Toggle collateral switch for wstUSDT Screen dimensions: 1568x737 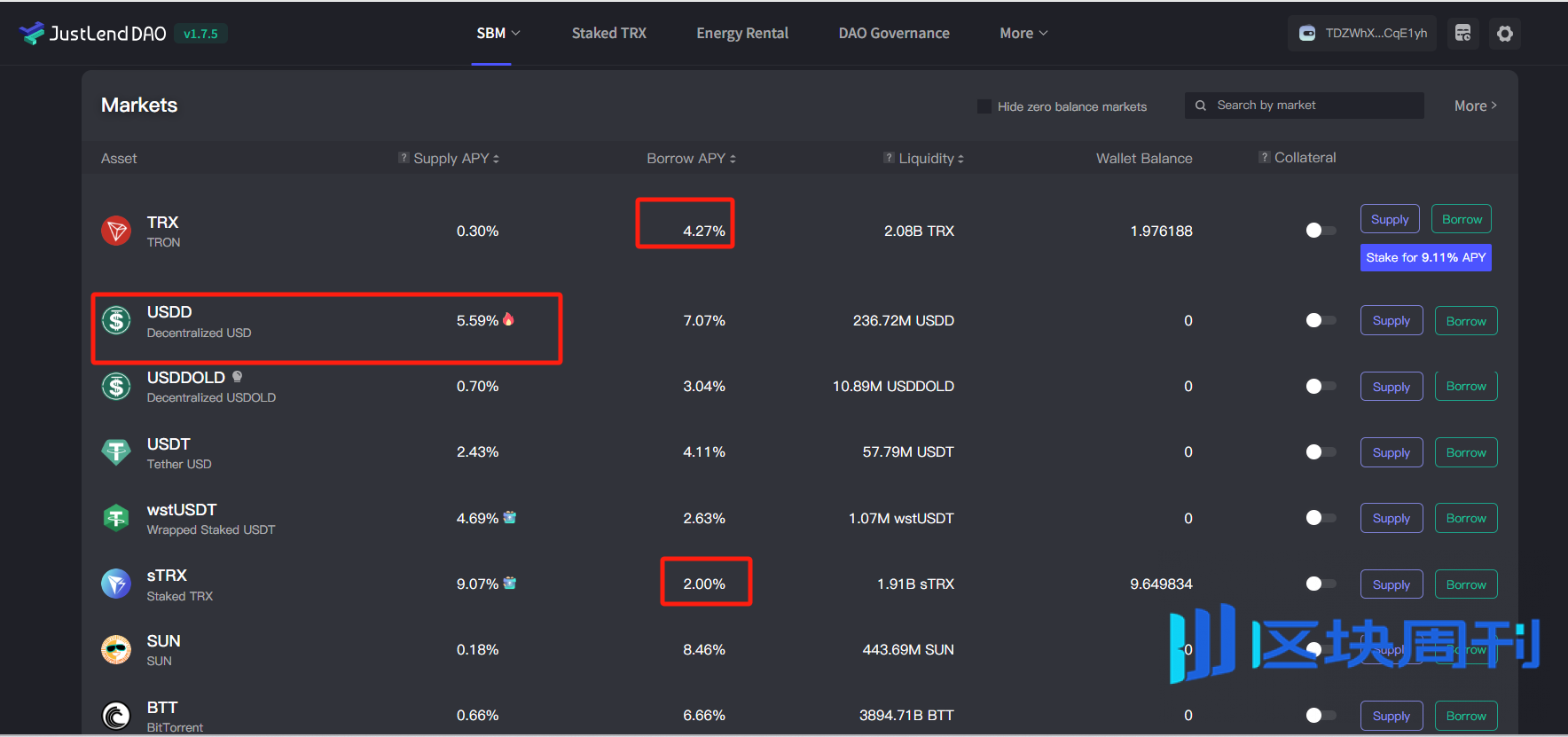coord(1321,518)
